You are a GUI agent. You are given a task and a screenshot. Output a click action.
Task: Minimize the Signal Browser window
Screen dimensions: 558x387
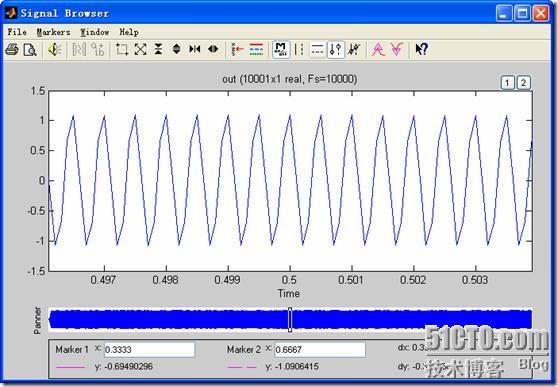tap(504, 14)
